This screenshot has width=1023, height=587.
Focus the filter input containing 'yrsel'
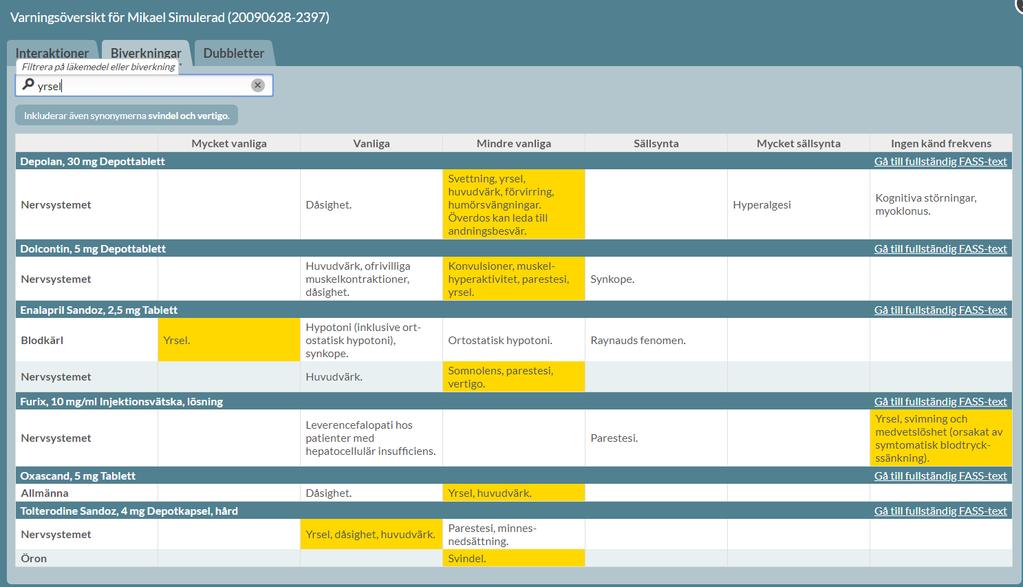[144, 85]
